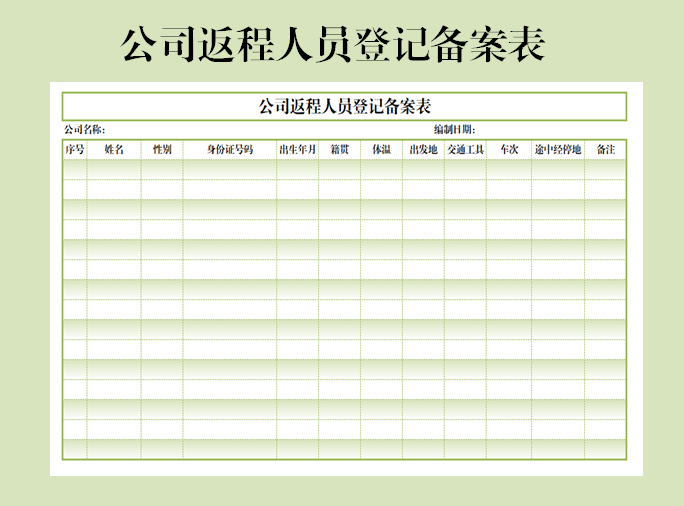This screenshot has height=506, width=684.
Task: Select the 序号 column header
Action: (75, 150)
